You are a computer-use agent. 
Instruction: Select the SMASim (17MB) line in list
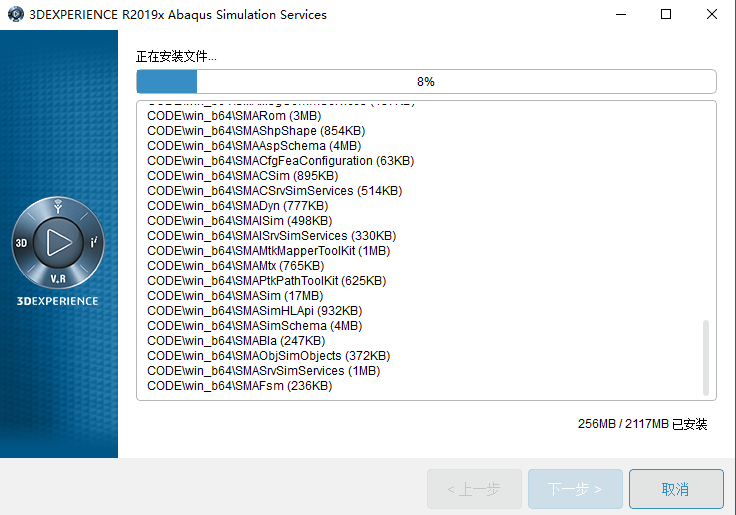[234, 296]
